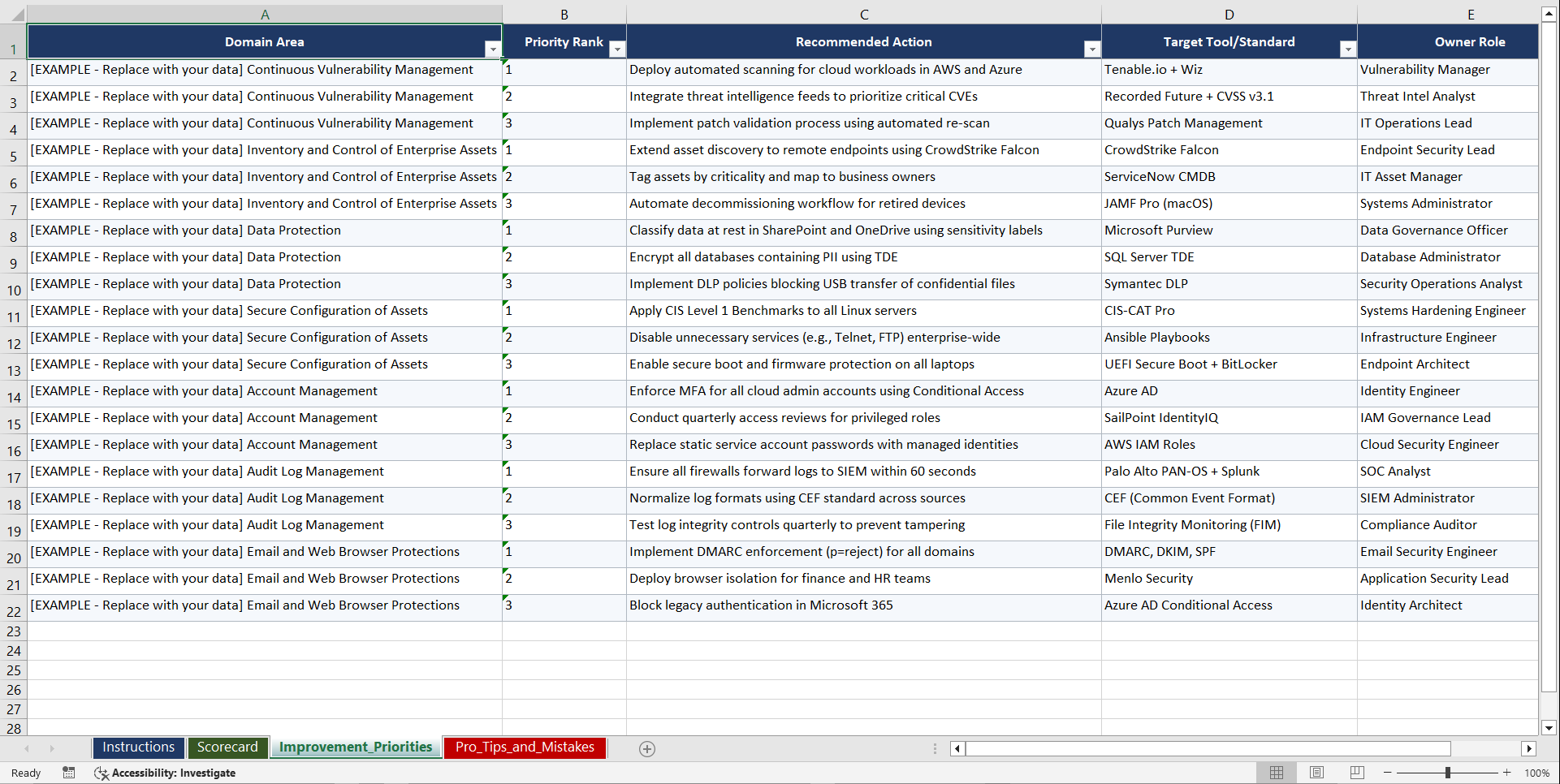Open the Domain Area filter dropdown
Image resolution: width=1560 pixels, height=784 pixels.
coord(493,49)
